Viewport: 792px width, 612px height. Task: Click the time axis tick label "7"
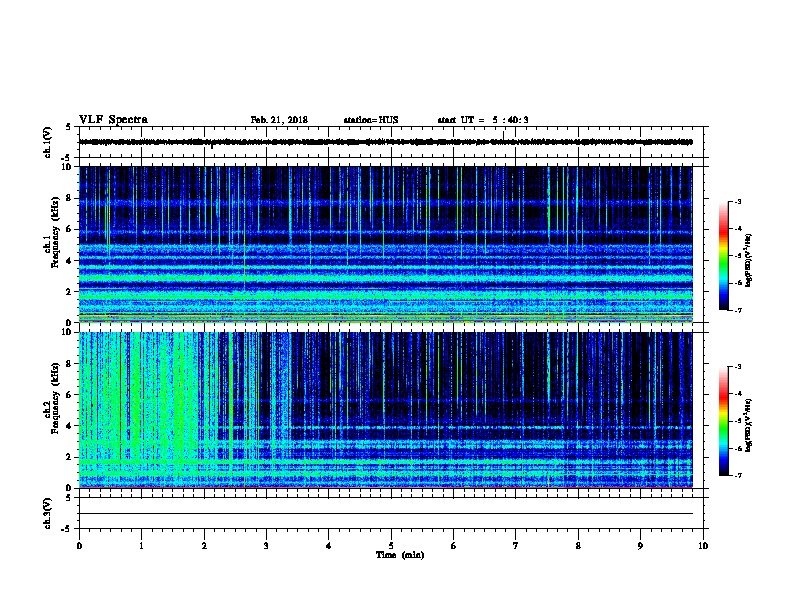click(x=516, y=546)
